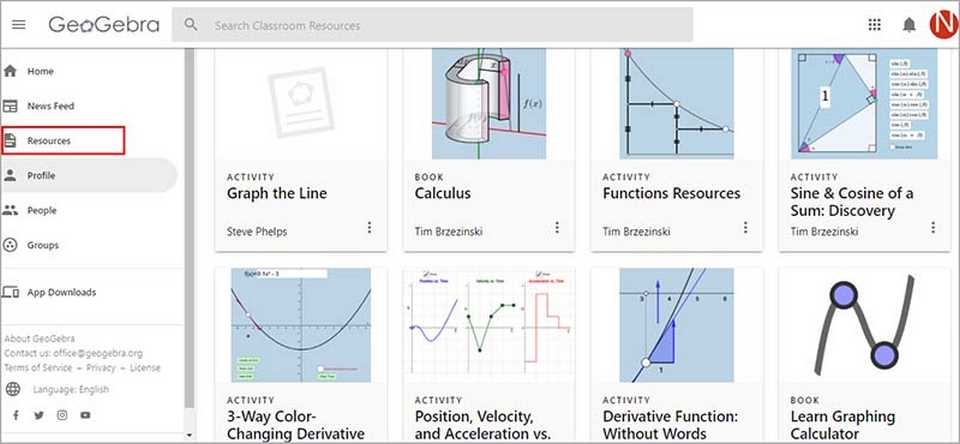Open the user account avatar

942,25
